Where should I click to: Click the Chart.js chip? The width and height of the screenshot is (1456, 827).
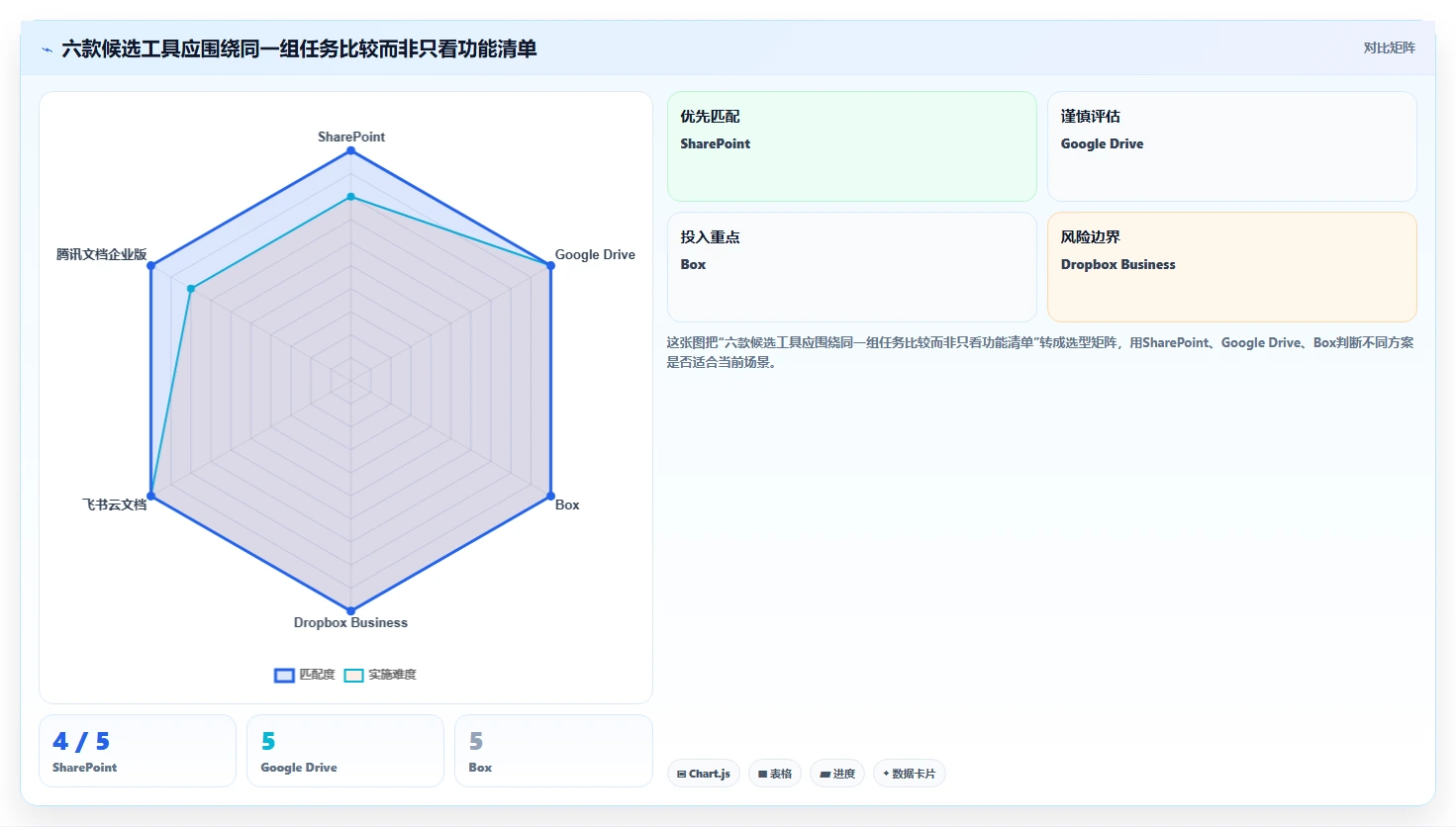pos(704,774)
